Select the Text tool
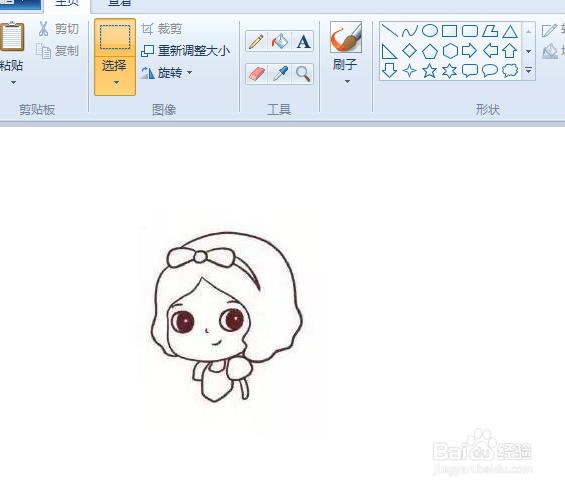565x489 pixels. point(303,41)
